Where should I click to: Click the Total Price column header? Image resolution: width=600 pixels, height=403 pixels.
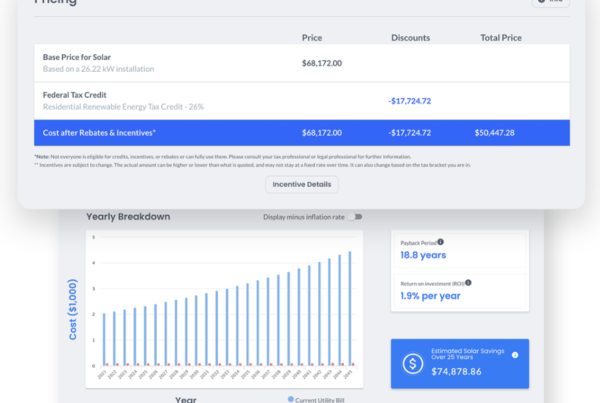(501, 38)
